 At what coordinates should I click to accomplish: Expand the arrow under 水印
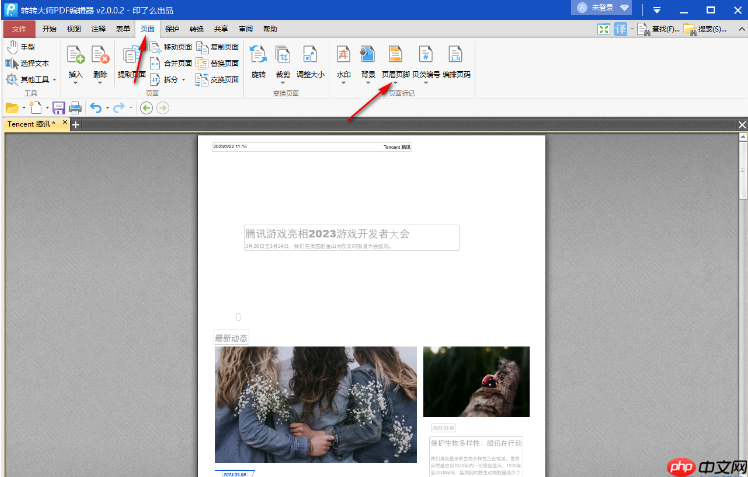[x=343, y=83]
